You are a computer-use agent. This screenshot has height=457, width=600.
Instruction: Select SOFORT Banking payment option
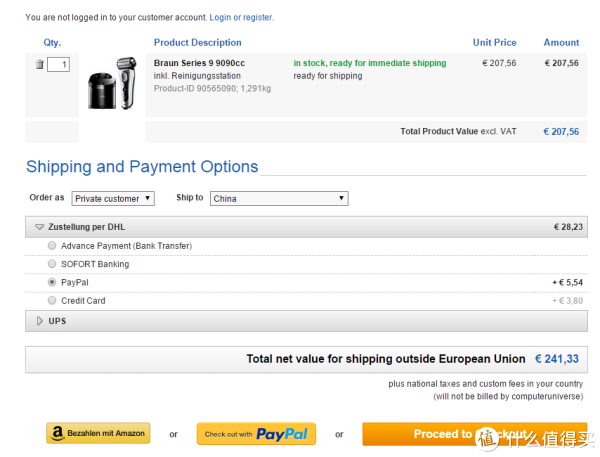pyautogui.click(x=52, y=264)
